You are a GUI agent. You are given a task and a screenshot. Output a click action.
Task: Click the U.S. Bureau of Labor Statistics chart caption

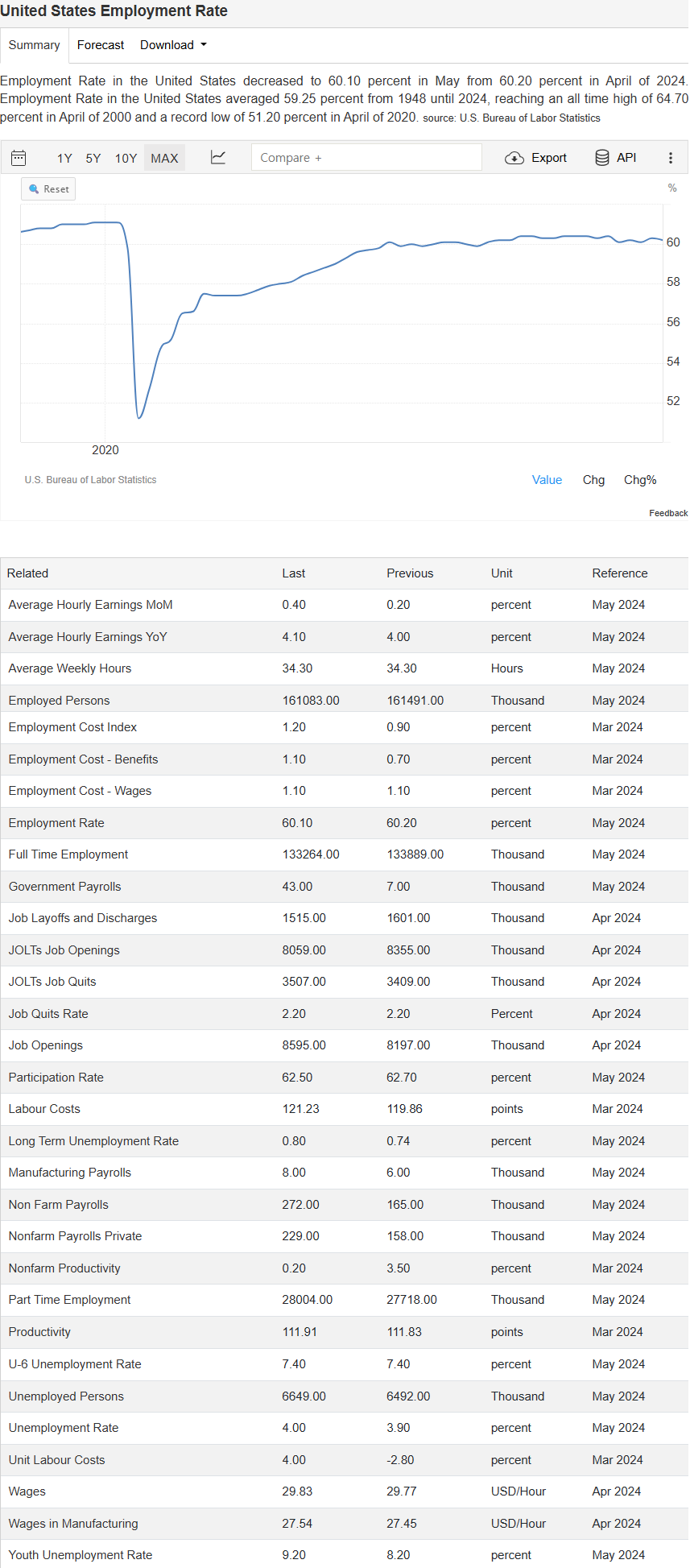point(90,480)
